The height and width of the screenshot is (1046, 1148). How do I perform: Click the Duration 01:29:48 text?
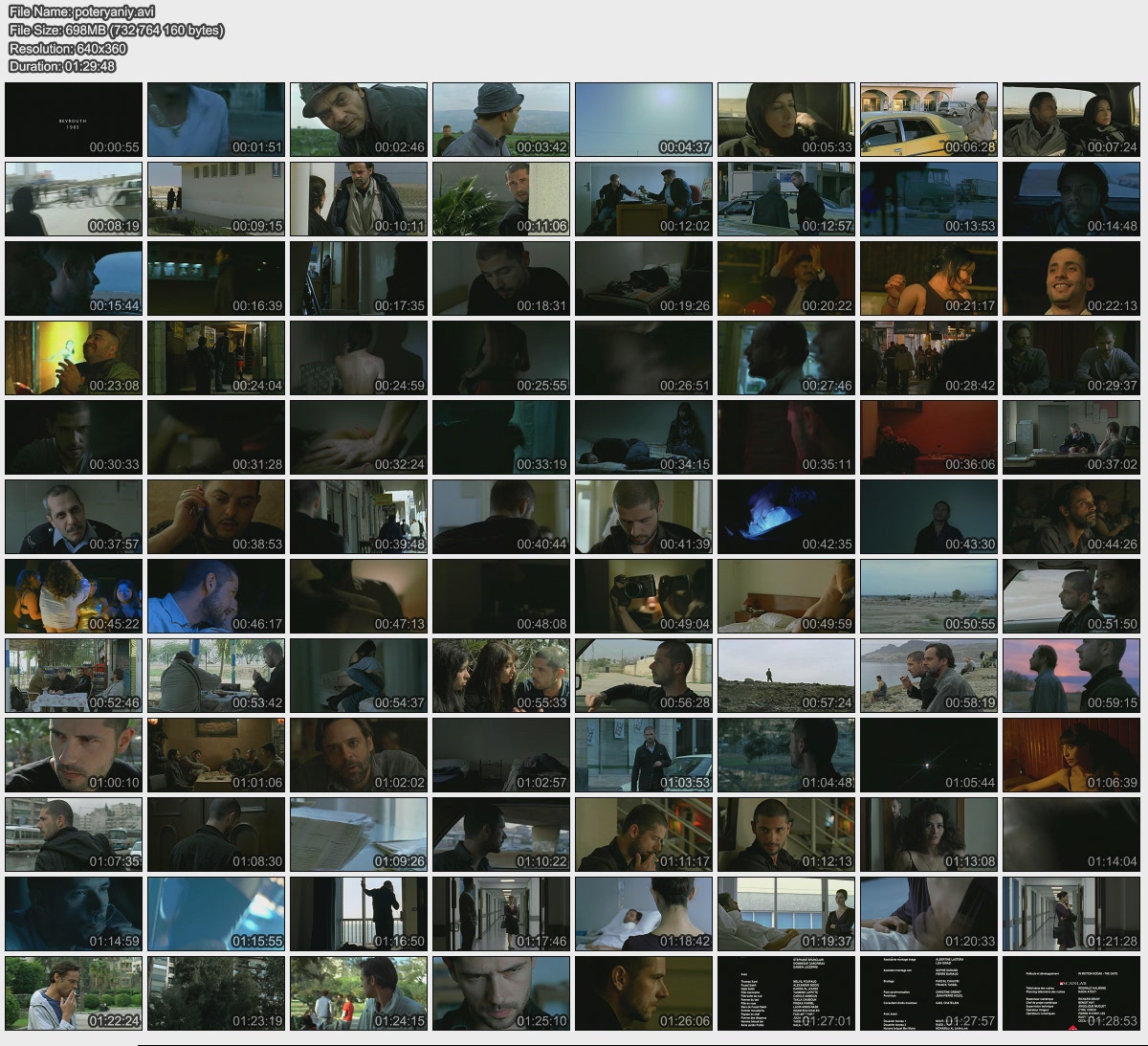tap(62, 66)
